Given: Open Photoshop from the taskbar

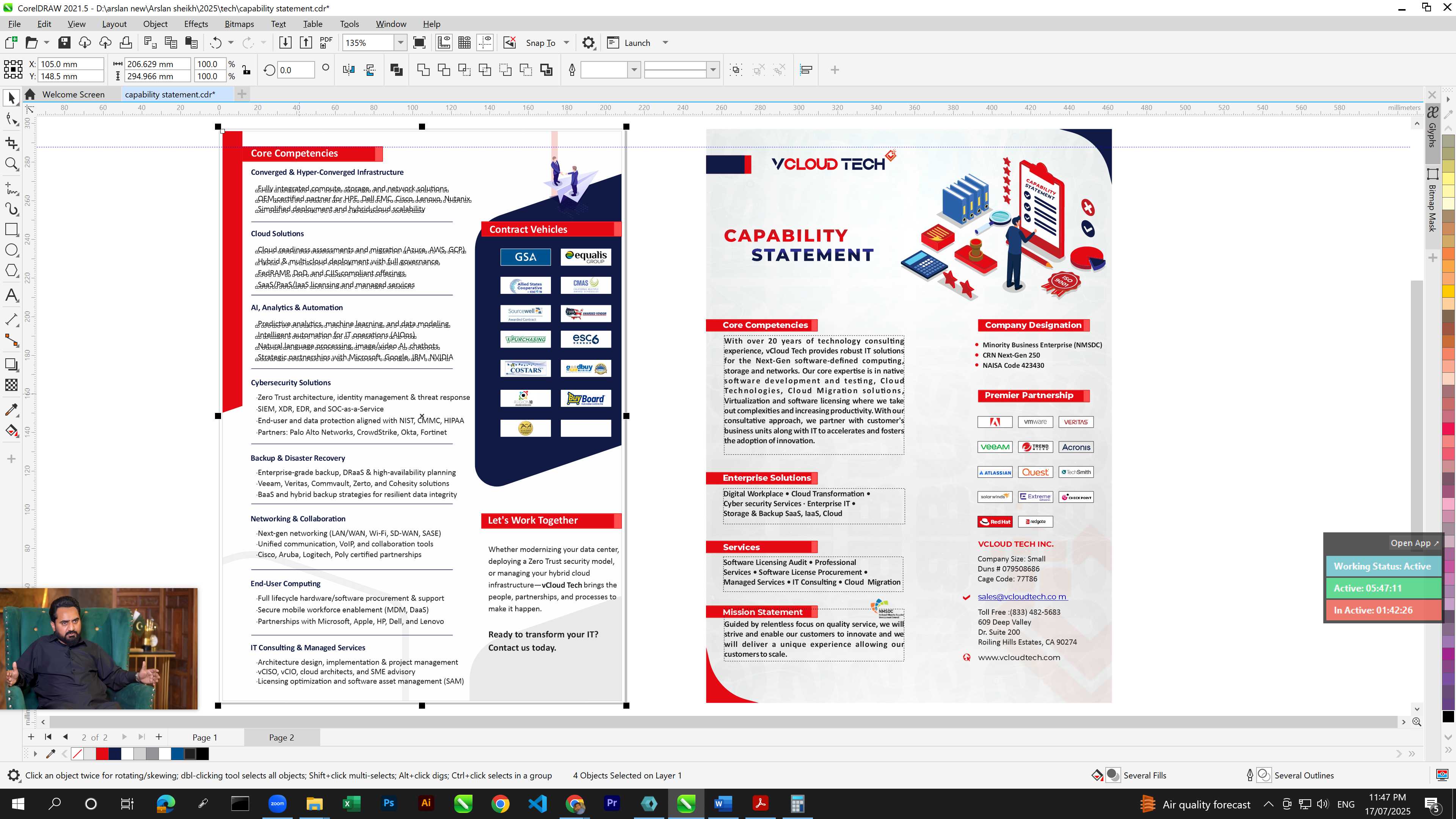Looking at the screenshot, I should click(x=388, y=803).
